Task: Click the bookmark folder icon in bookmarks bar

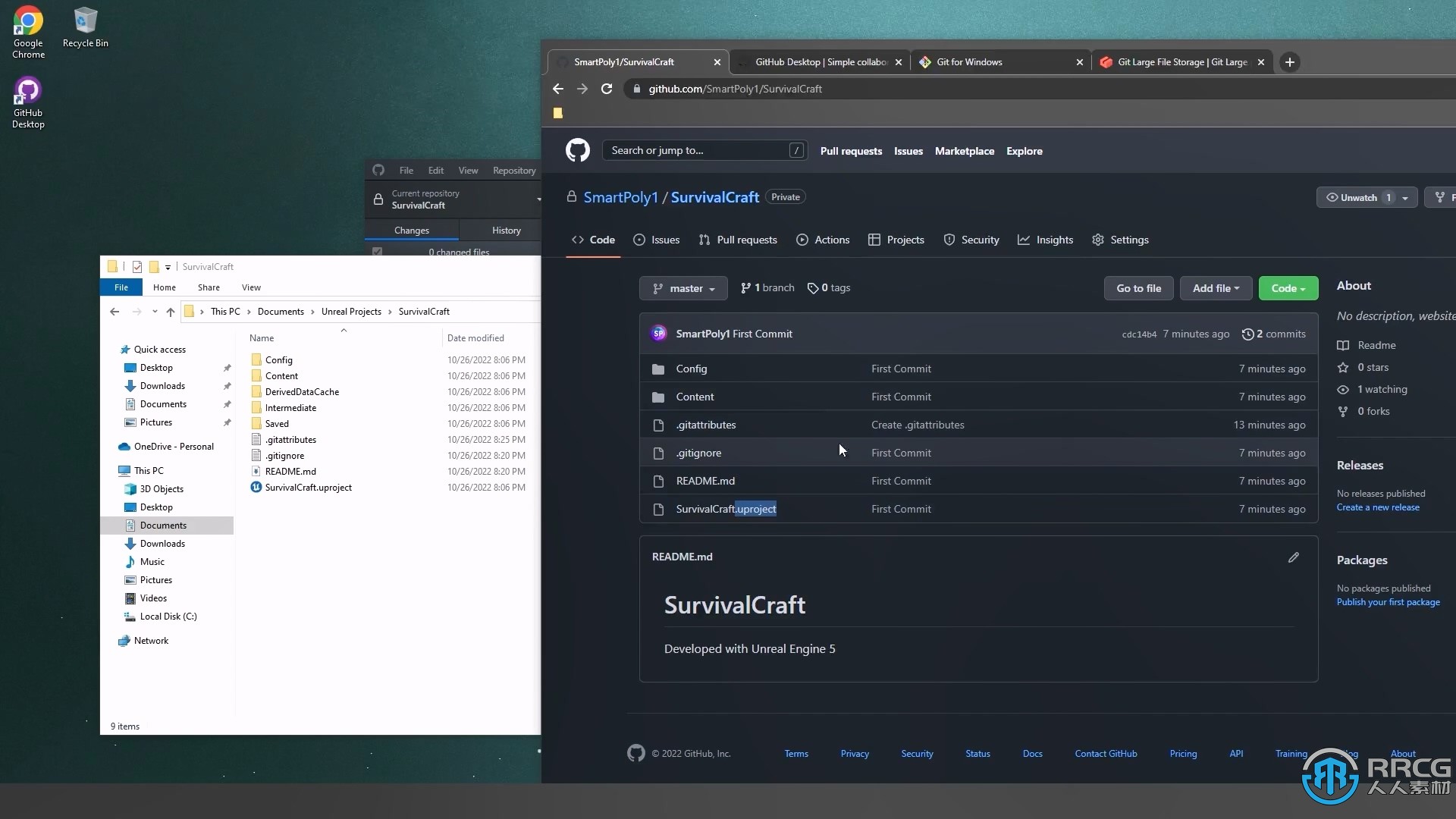Action: coord(558,113)
